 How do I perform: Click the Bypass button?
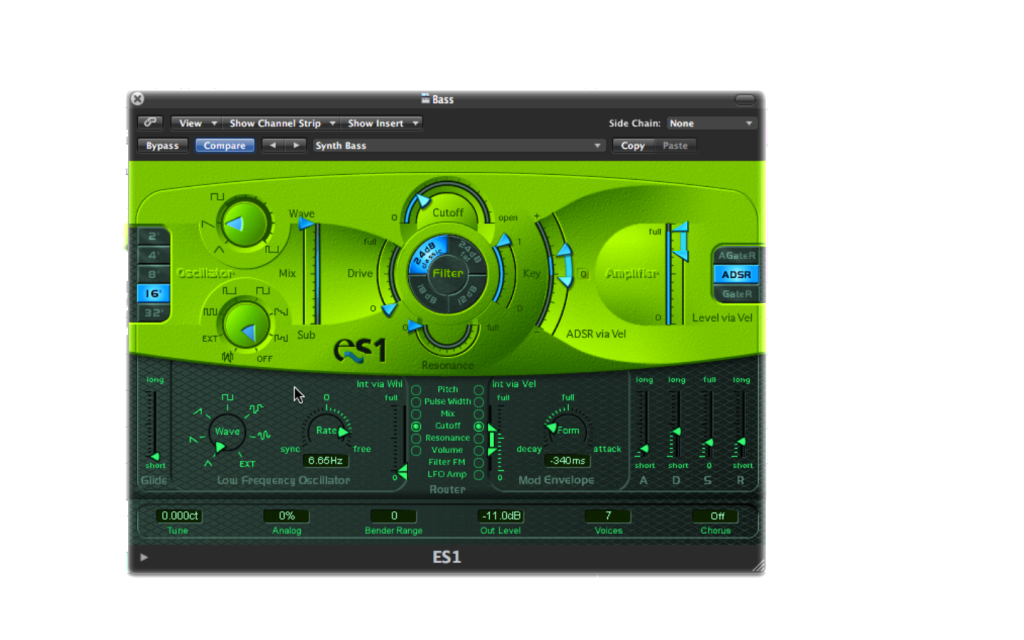pos(163,145)
